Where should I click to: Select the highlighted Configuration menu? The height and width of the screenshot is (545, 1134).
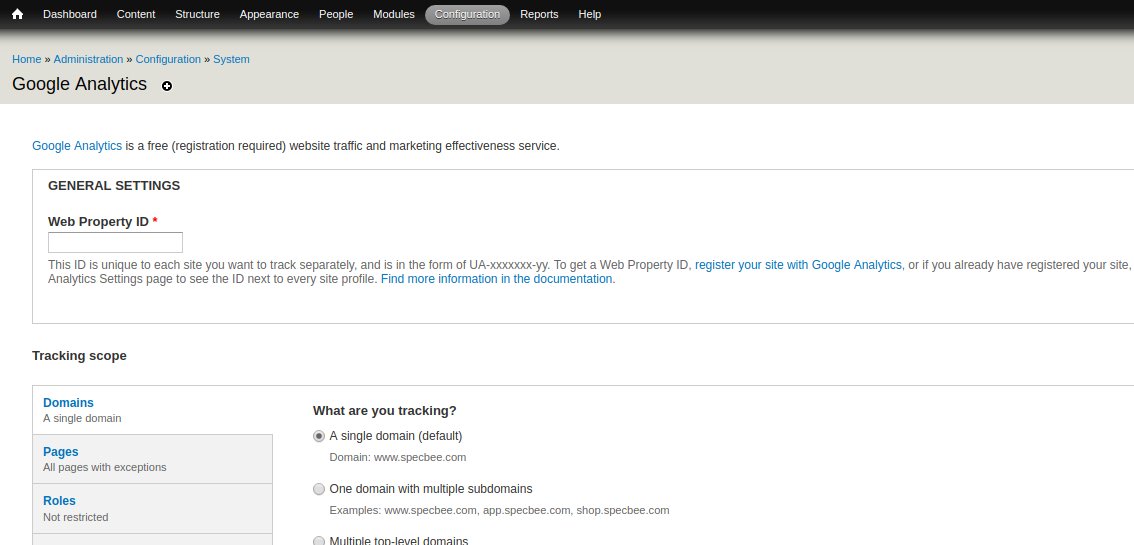[x=467, y=14]
